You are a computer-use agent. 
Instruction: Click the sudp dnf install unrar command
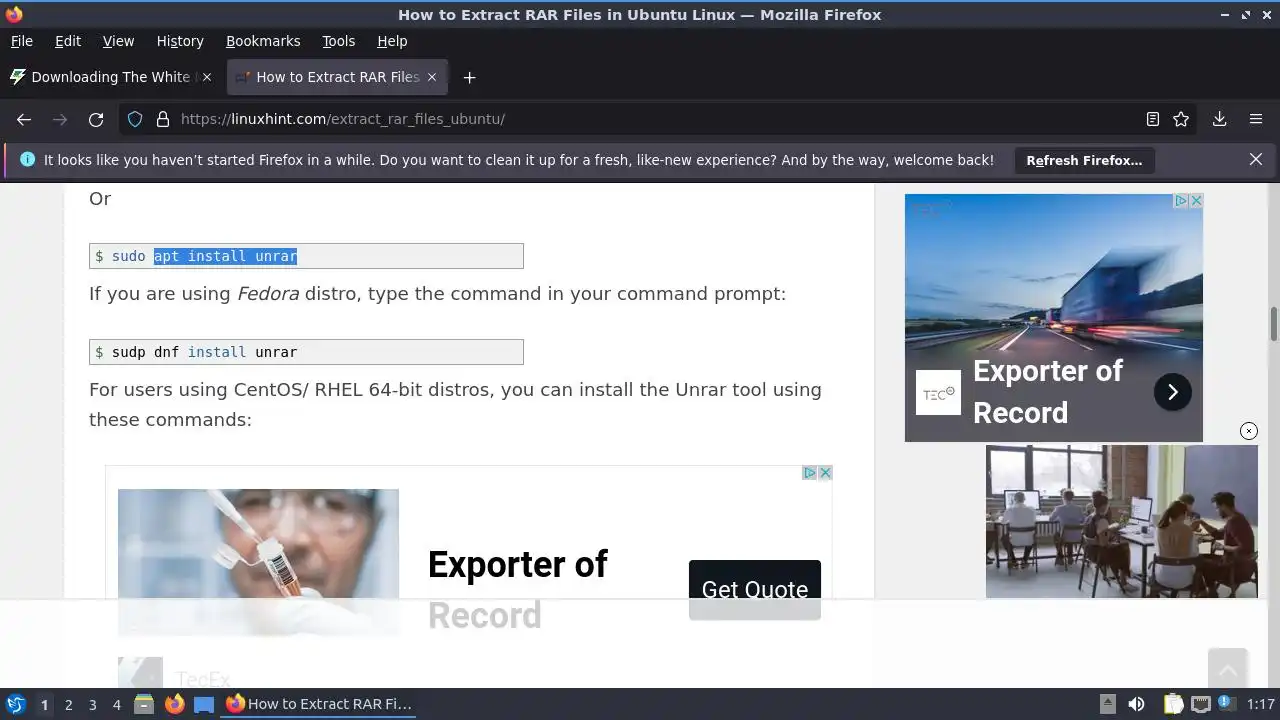[306, 352]
